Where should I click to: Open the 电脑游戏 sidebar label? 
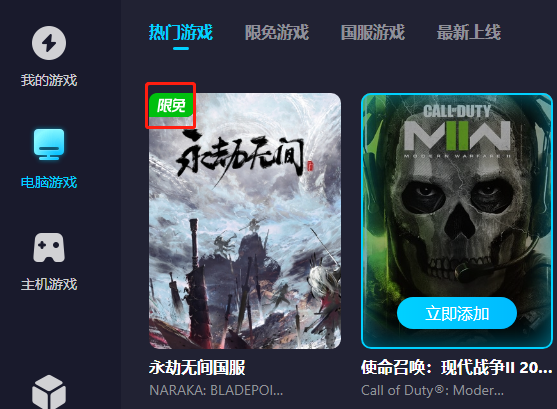(49, 182)
